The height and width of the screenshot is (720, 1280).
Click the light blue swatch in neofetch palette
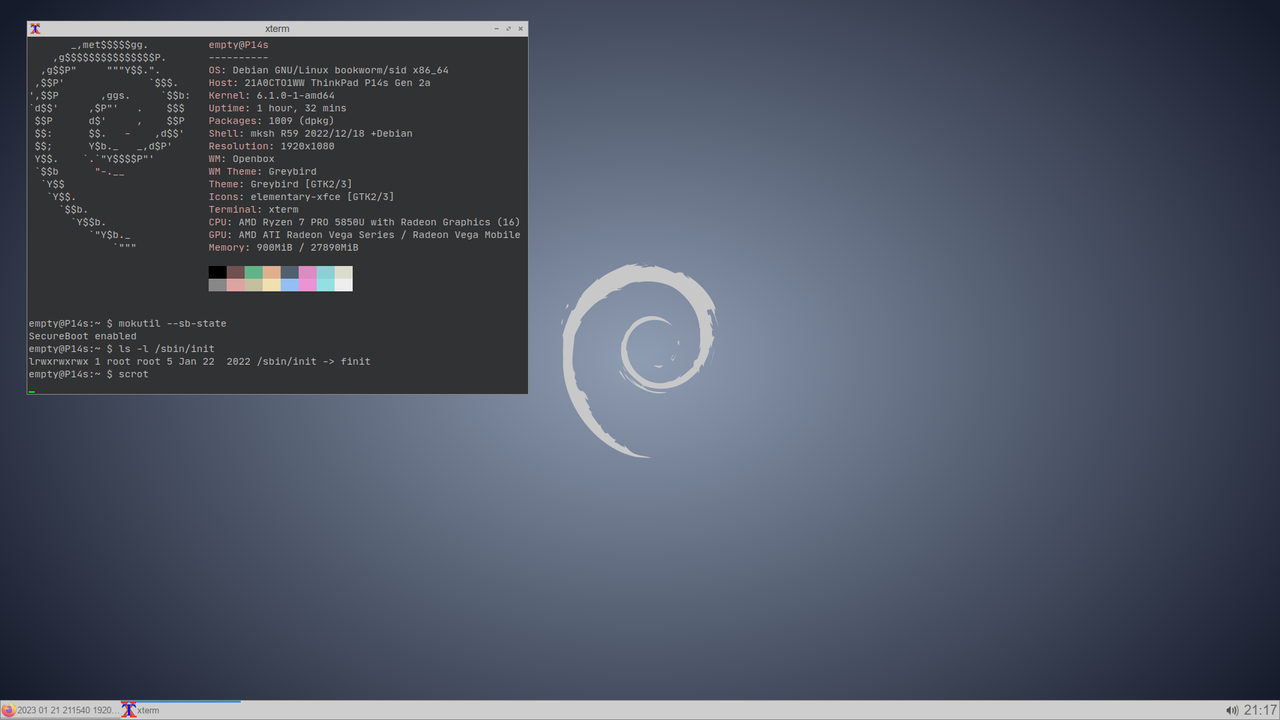click(290, 285)
